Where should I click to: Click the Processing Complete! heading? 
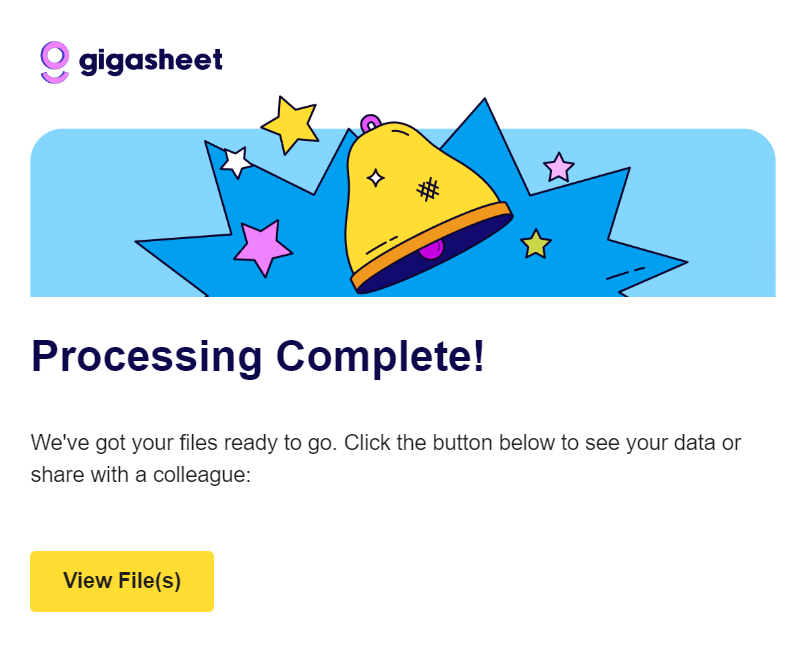258,356
